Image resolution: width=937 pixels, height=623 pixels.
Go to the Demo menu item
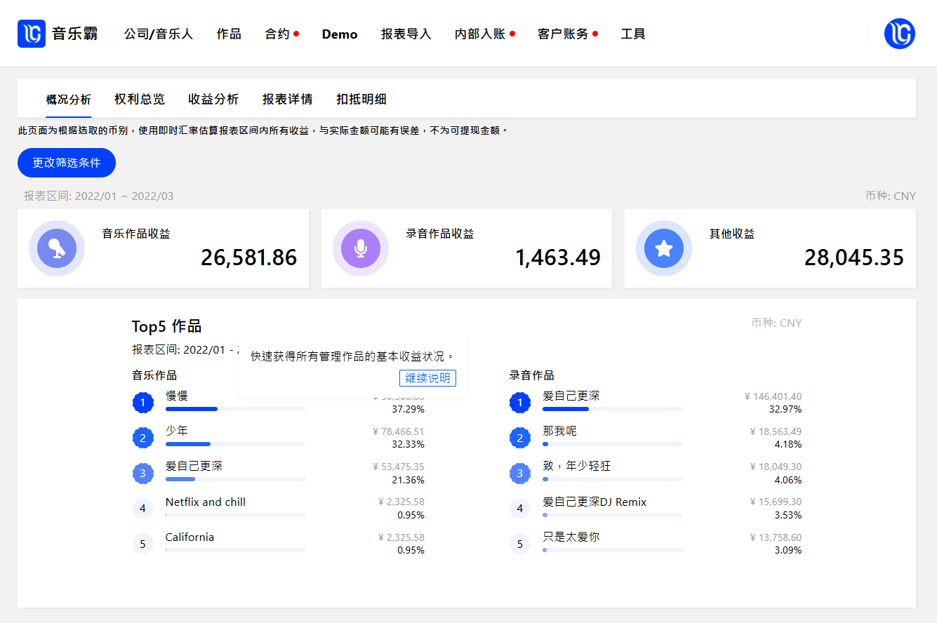(x=339, y=34)
